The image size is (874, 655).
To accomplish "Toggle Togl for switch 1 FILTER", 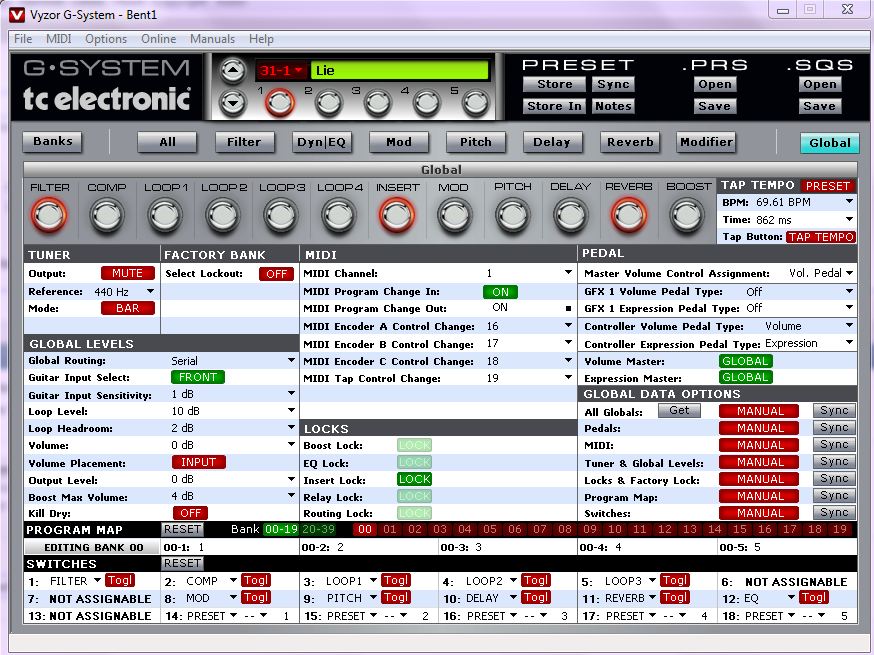I will (x=120, y=580).
